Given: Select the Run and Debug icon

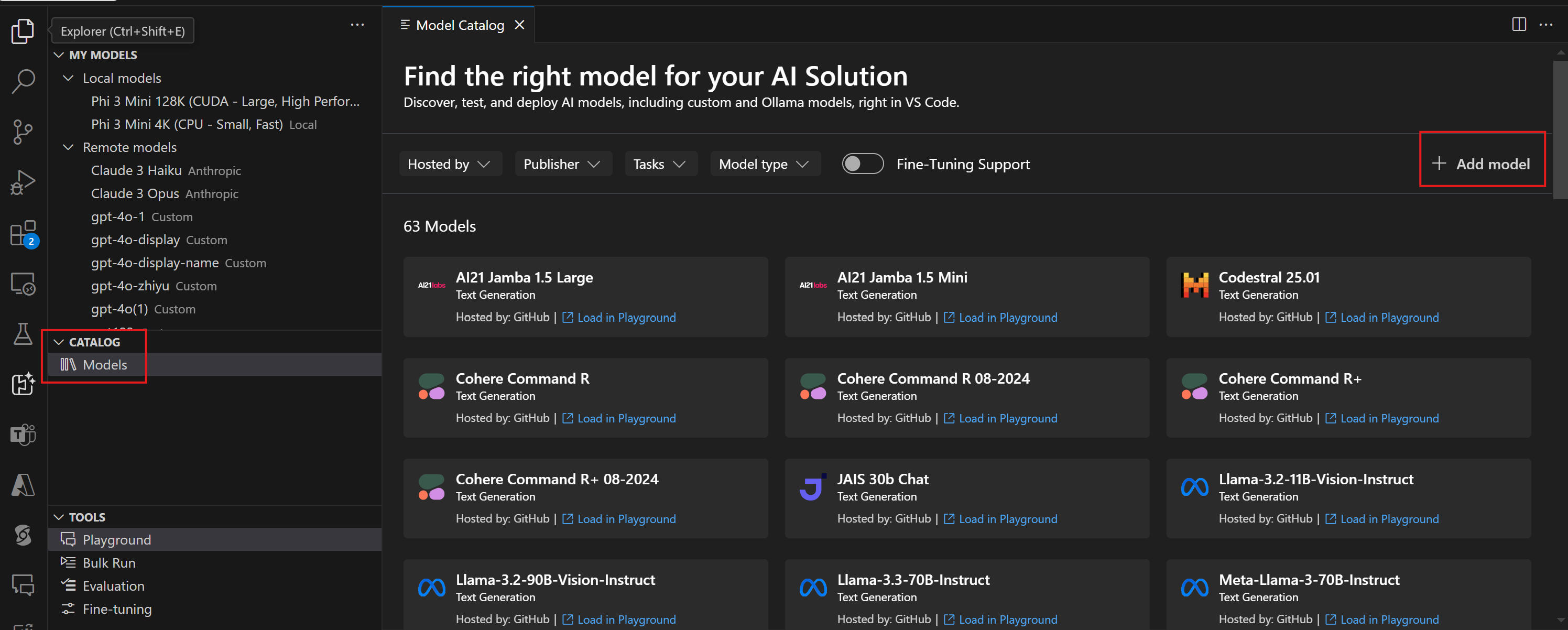Looking at the screenshot, I should 23,181.
